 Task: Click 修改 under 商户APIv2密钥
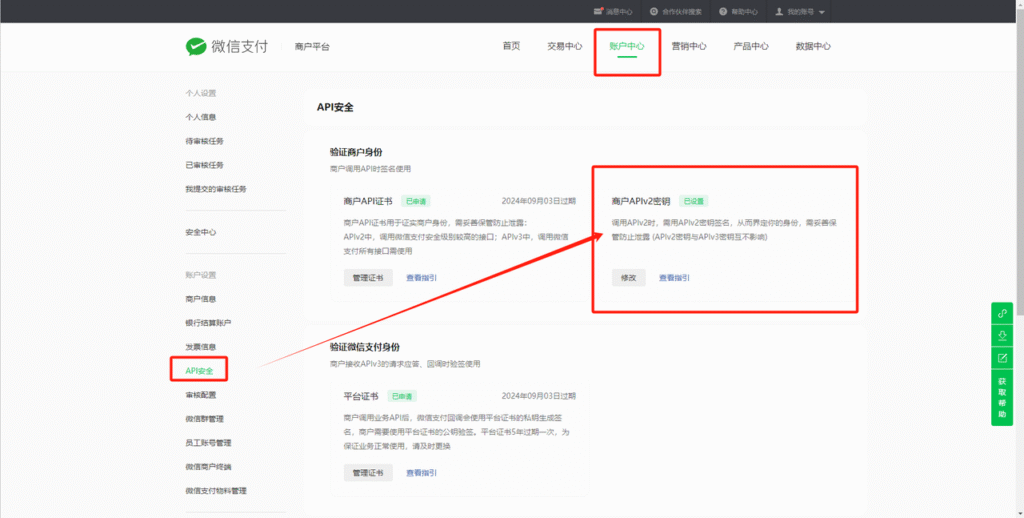click(628, 278)
